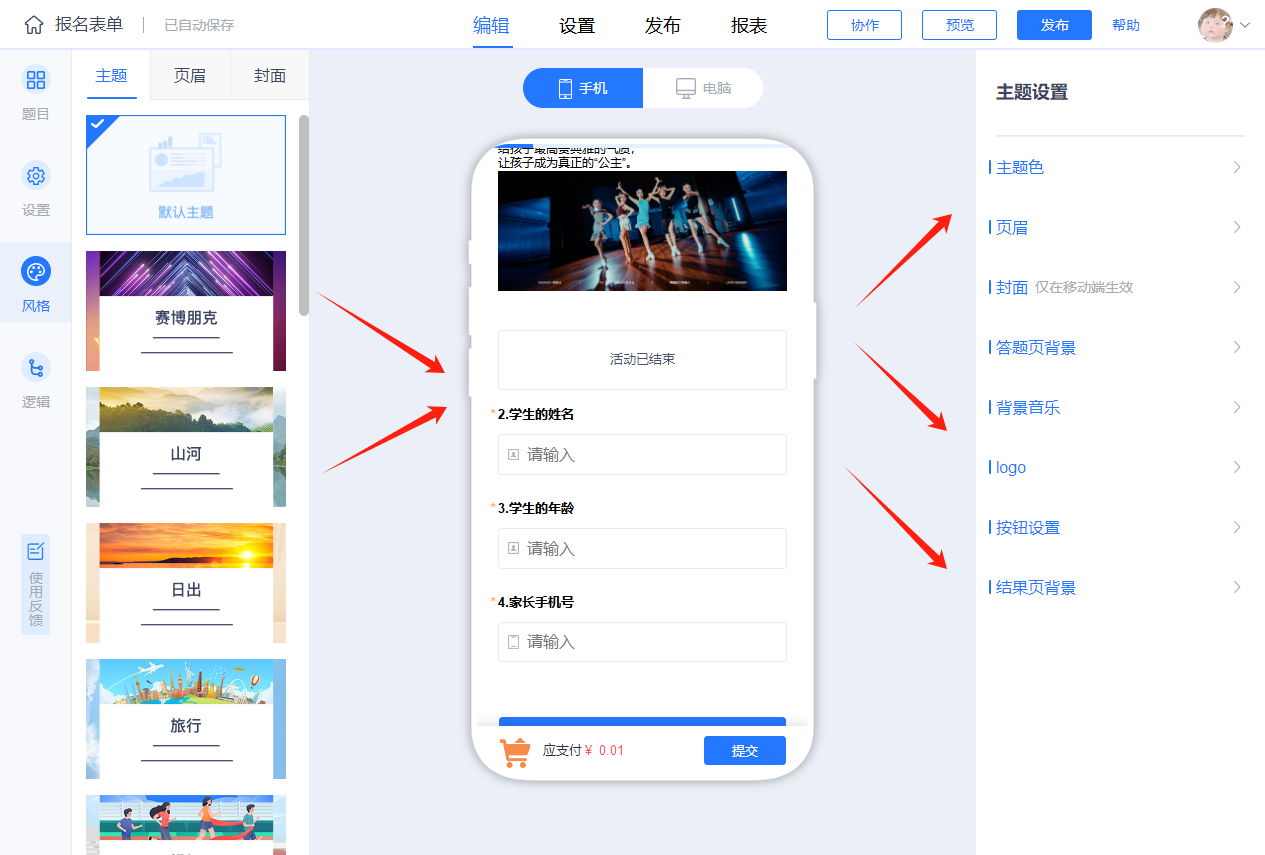
Task: Go to the 报表 top tab
Action: coord(749,26)
